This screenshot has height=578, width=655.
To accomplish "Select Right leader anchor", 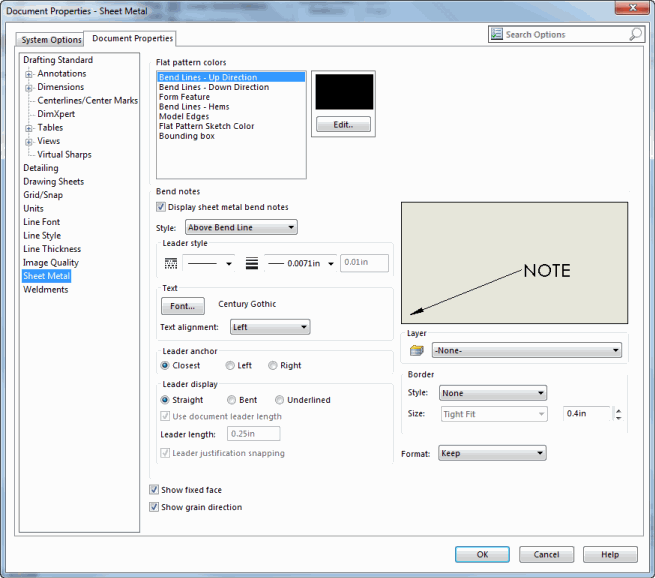I will (273, 365).
